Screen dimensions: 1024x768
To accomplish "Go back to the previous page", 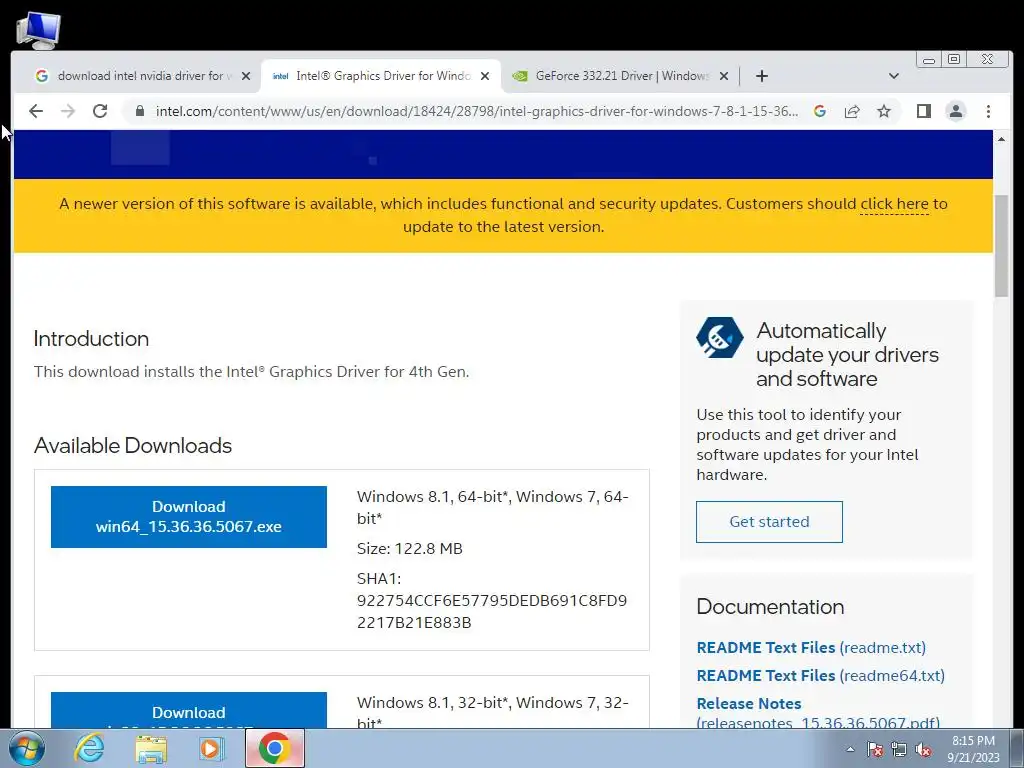I will pyautogui.click(x=36, y=111).
